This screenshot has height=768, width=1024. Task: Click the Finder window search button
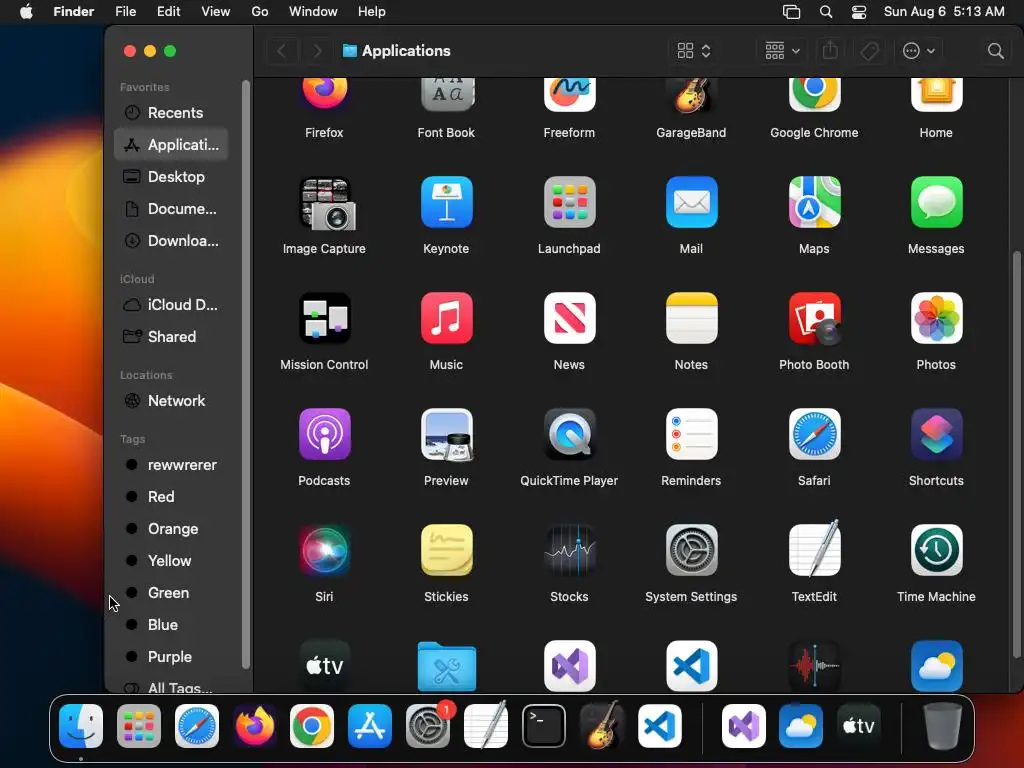pyautogui.click(x=995, y=51)
